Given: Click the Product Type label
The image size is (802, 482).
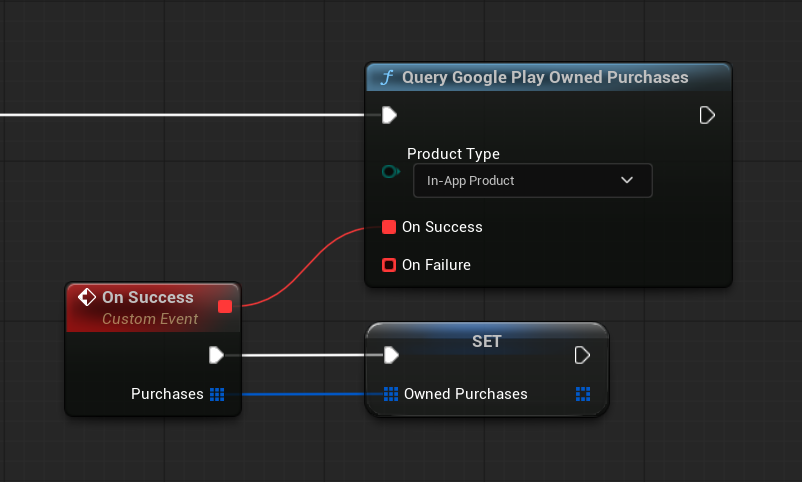Looking at the screenshot, I should (x=453, y=154).
